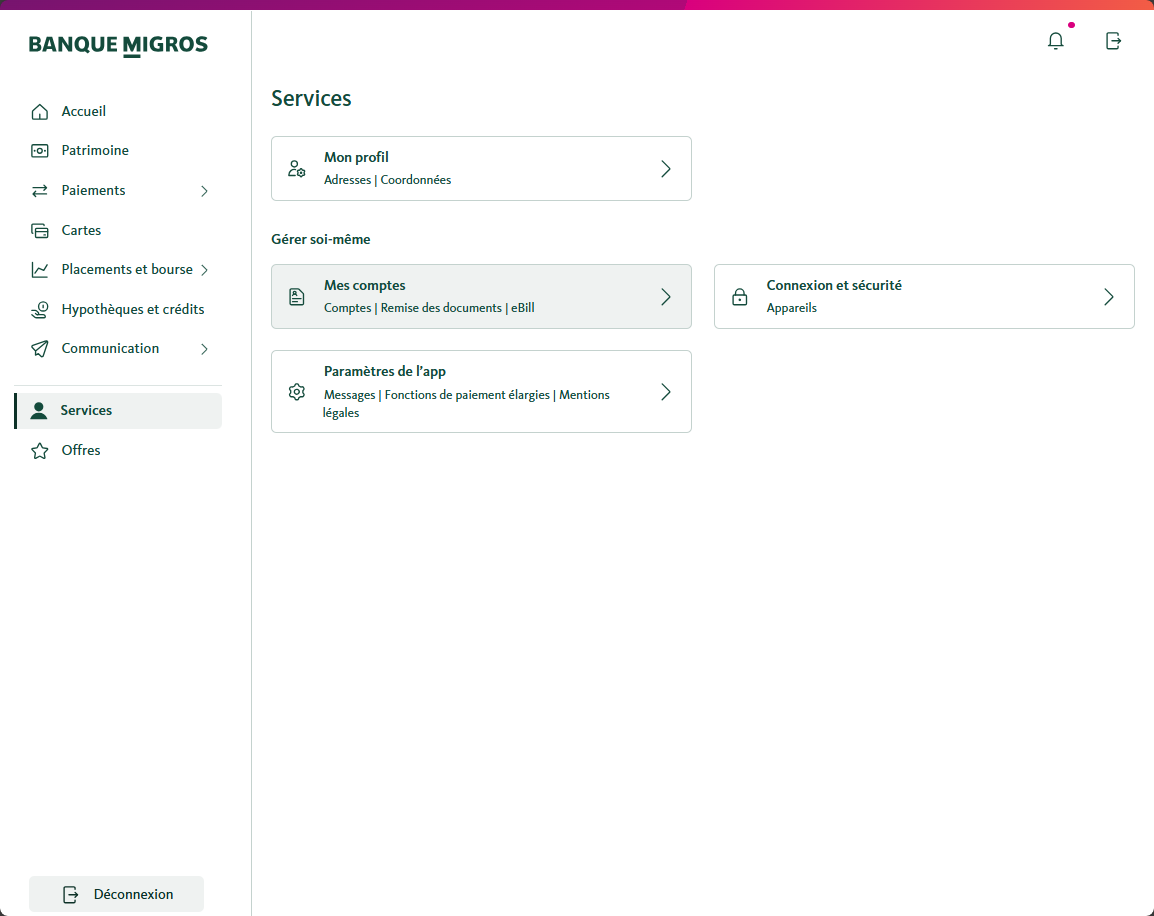Screen dimensions: 1154x916
Task: Click the Hypothèques et crédits icon
Action: (40, 310)
